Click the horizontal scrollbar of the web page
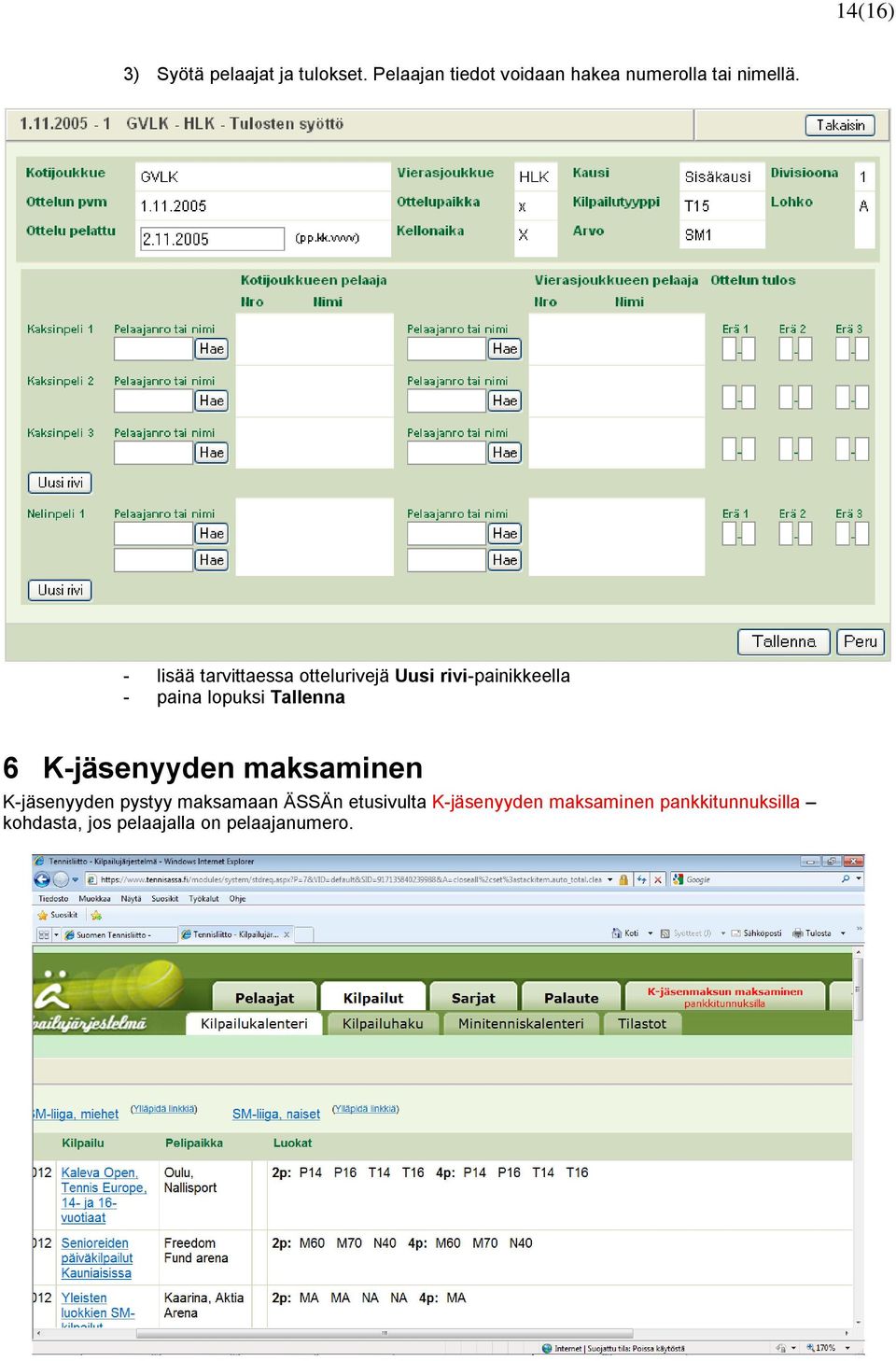Image resolution: width=896 pixels, height=1361 pixels. 441,1334
